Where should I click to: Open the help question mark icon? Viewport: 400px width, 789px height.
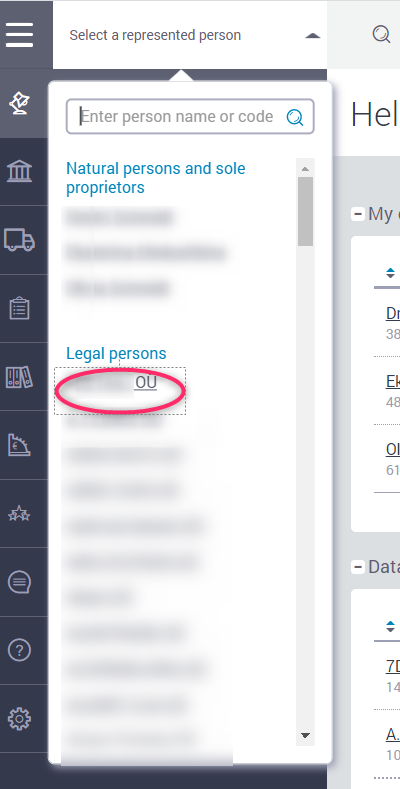pyautogui.click(x=20, y=651)
